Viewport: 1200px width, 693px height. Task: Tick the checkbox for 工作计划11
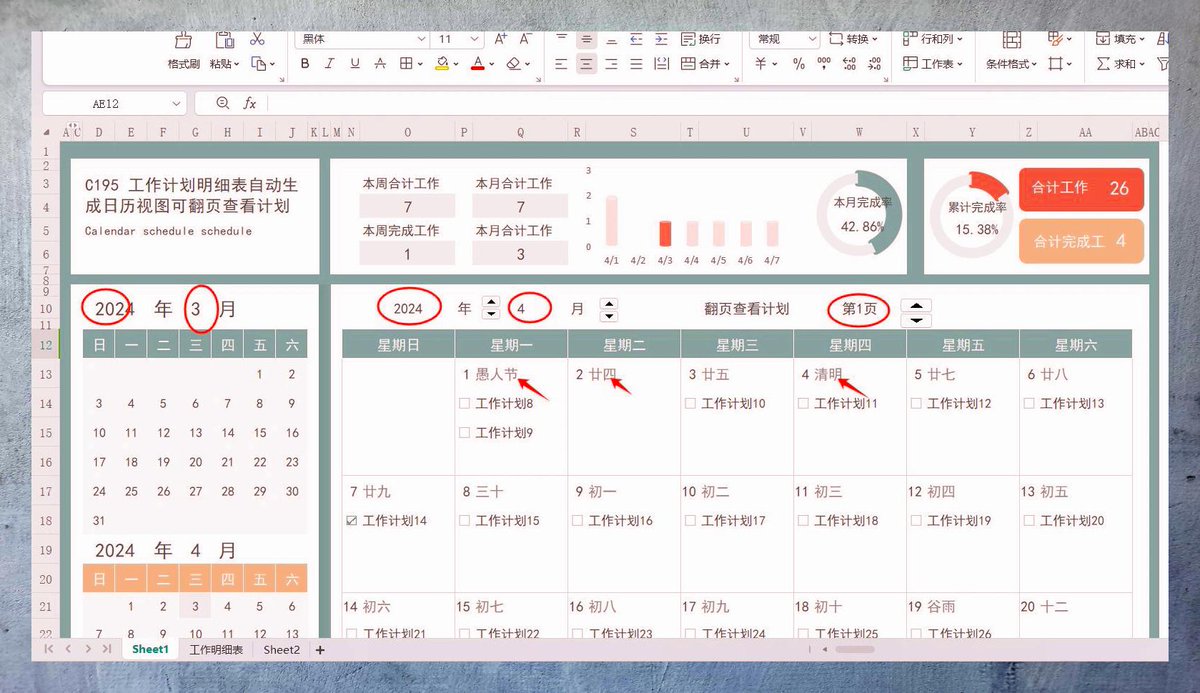(x=803, y=404)
